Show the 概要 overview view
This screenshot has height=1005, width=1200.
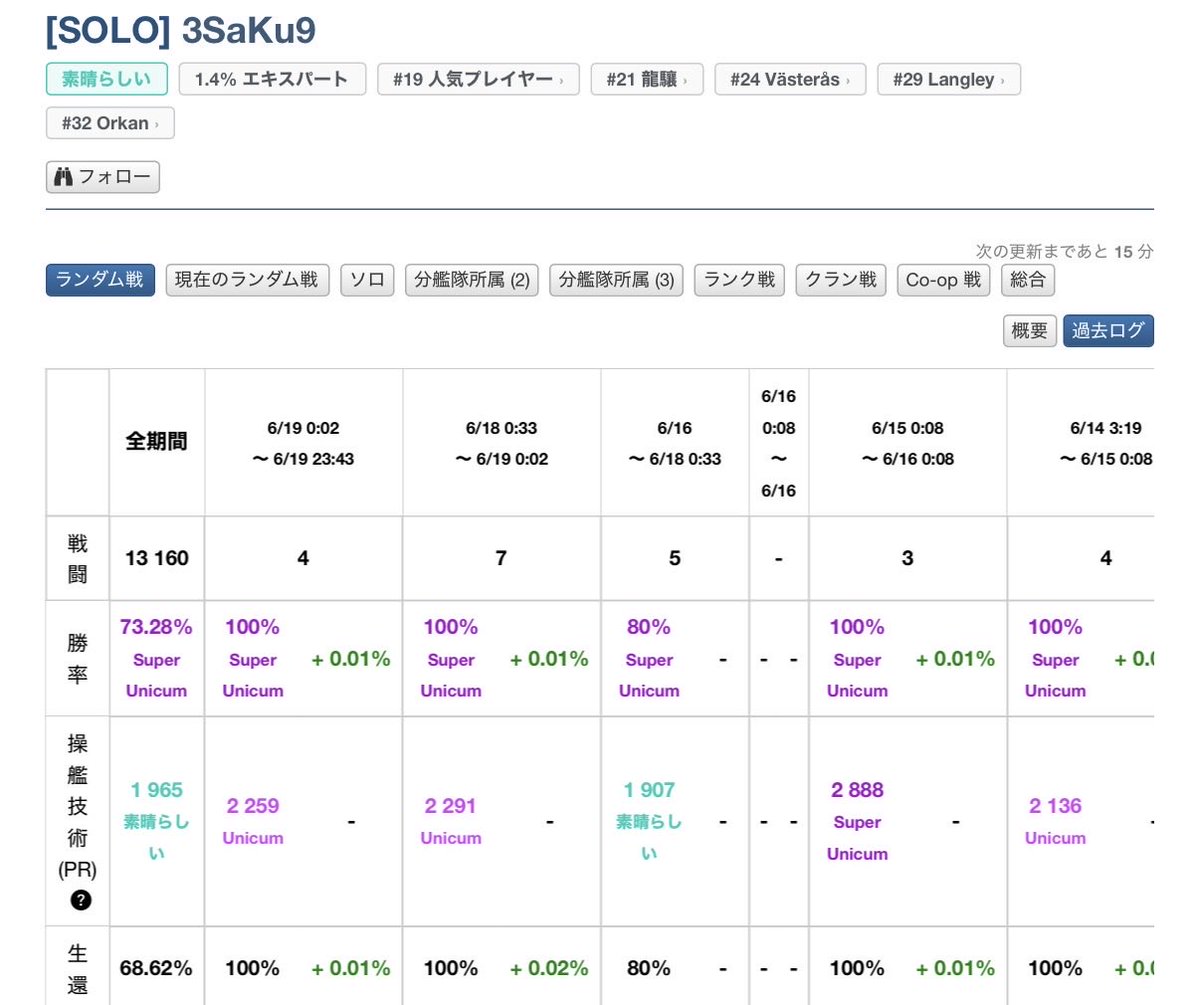[x=1030, y=331]
